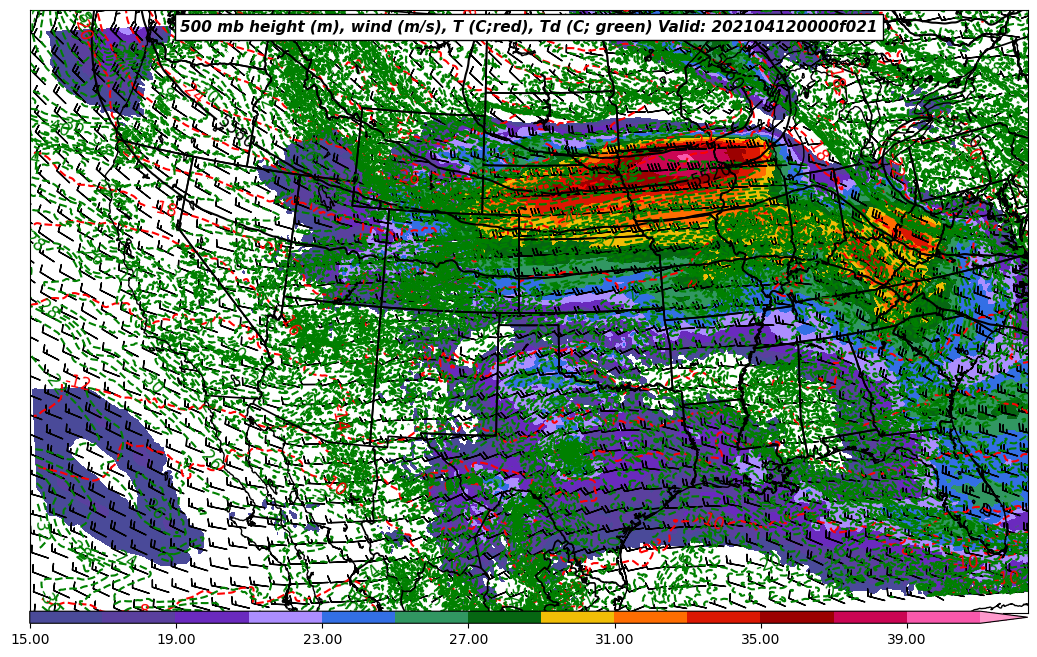The width and height of the screenshot is (1037, 657).
Task: Click the light pink colorbar extension arrow
Action: point(1003,617)
